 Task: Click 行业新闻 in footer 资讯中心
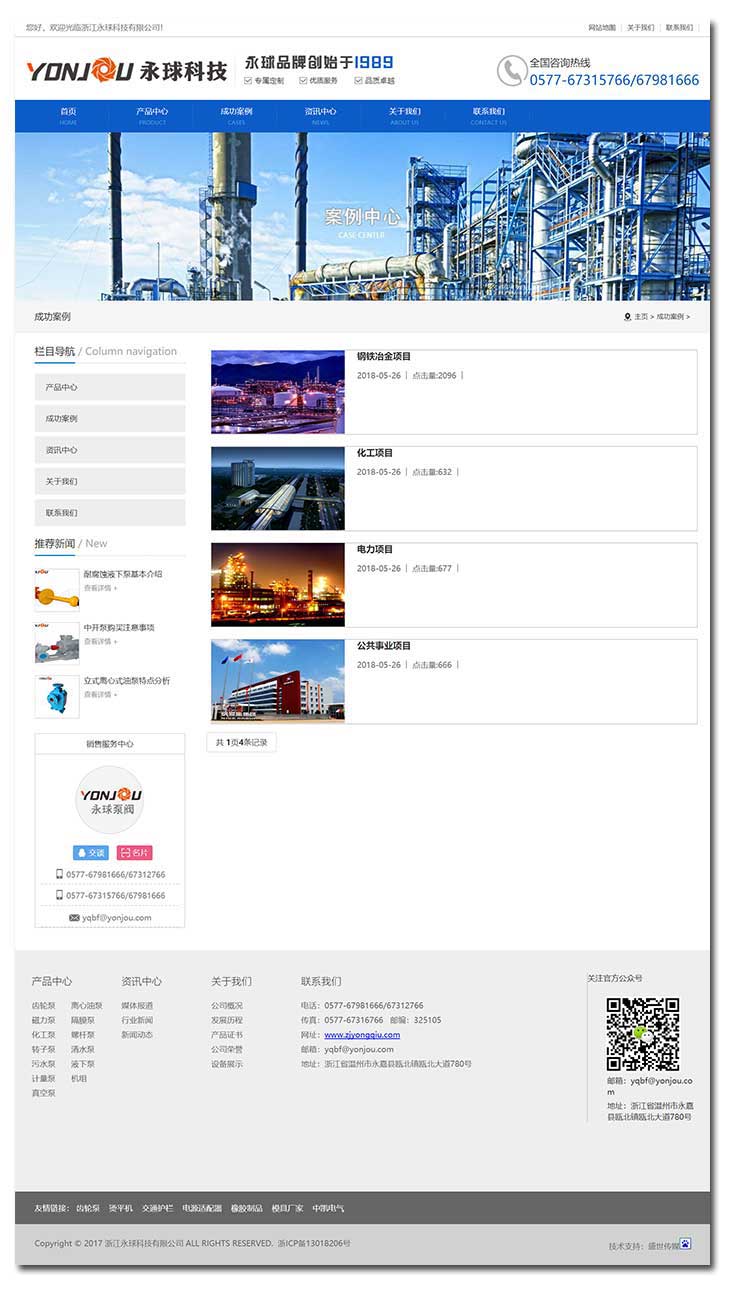[x=138, y=1020]
